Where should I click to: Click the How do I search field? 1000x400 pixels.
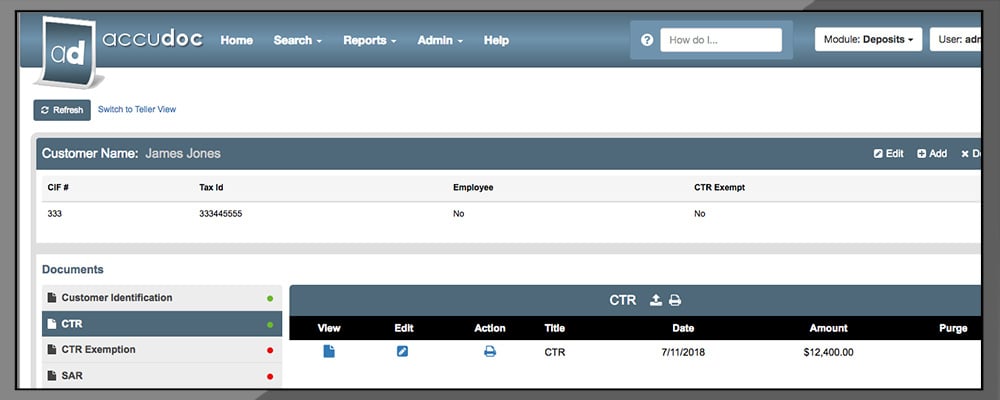click(x=721, y=40)
